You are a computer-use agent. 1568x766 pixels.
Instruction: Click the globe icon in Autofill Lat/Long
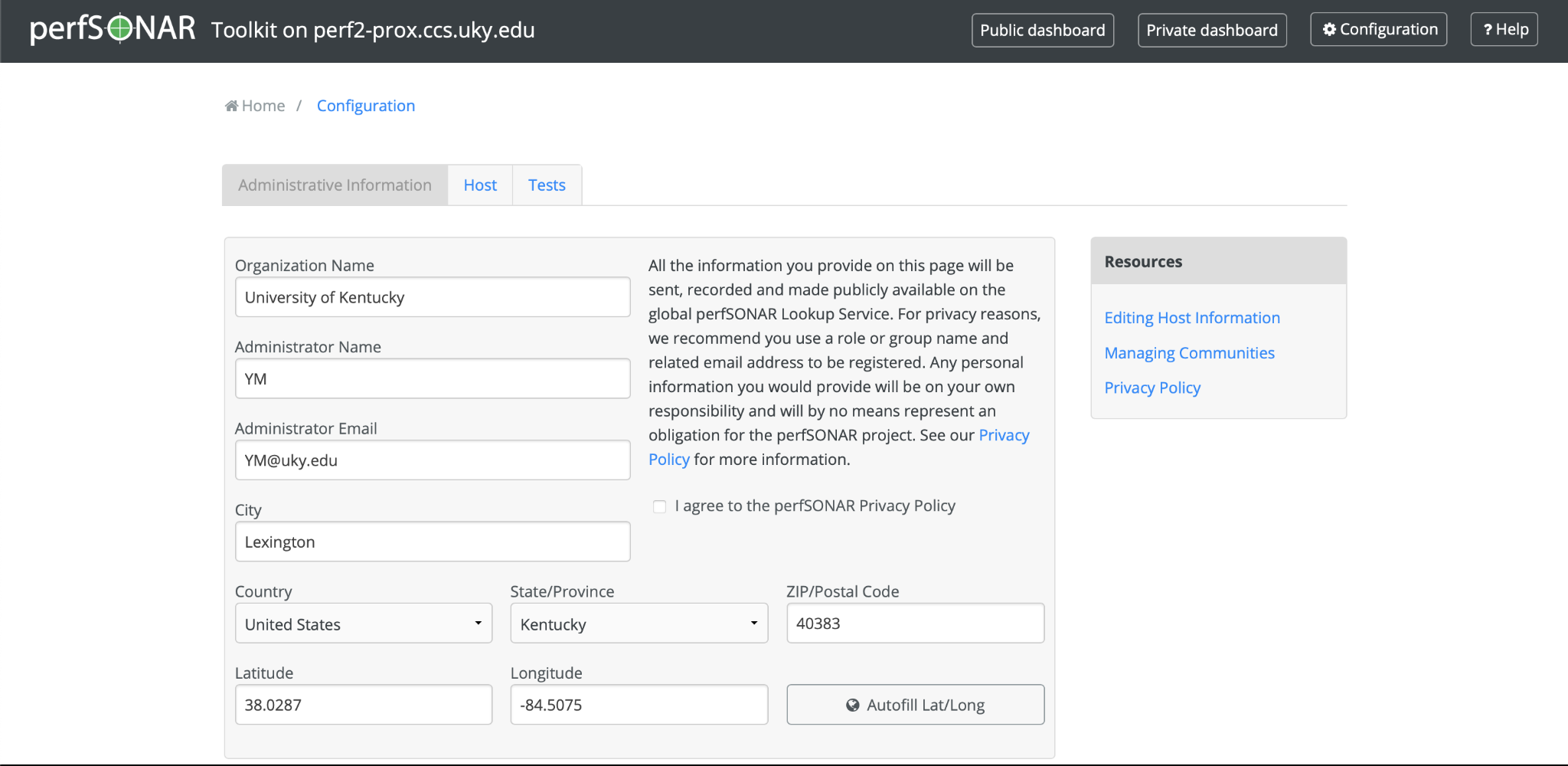point(852,705)
